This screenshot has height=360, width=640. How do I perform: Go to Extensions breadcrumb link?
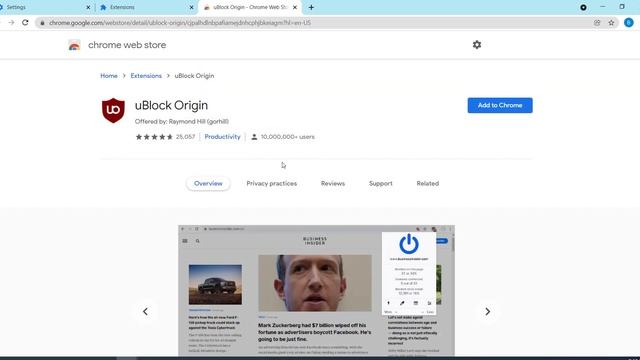point(146,76)
